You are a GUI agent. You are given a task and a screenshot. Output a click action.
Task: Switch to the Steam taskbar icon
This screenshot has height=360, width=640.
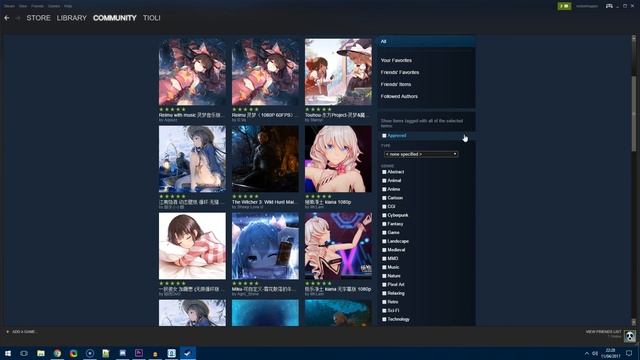pyautogui.click(x=187, y=353)
